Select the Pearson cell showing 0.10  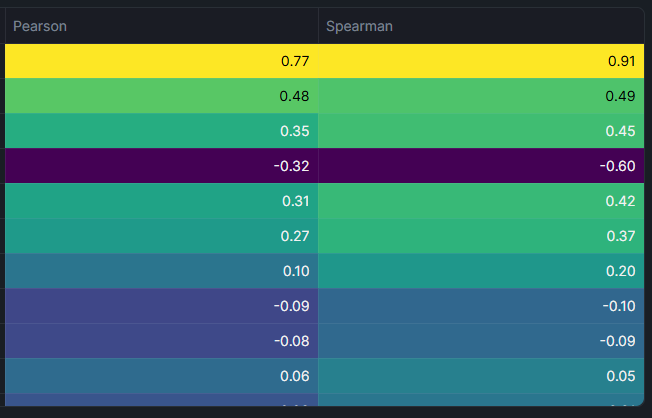point(294,271)
